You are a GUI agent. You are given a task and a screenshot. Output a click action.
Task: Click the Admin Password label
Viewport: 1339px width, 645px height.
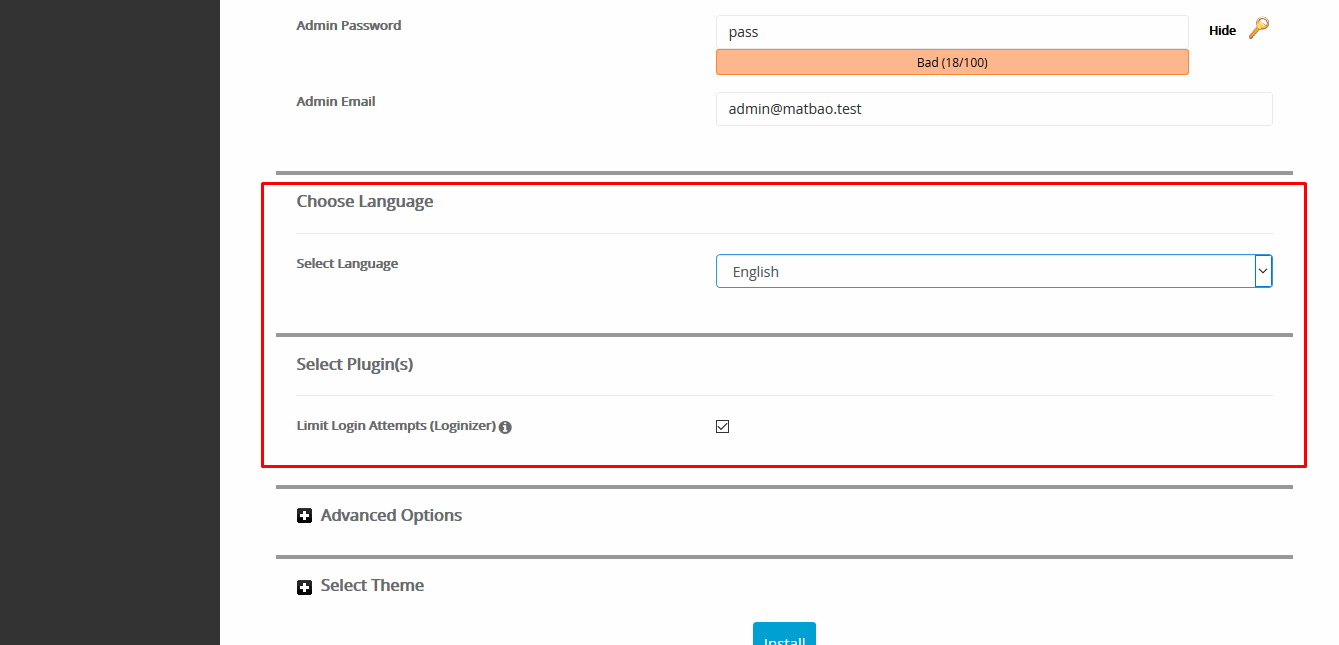pyautogui.click(x=349, y=25)
